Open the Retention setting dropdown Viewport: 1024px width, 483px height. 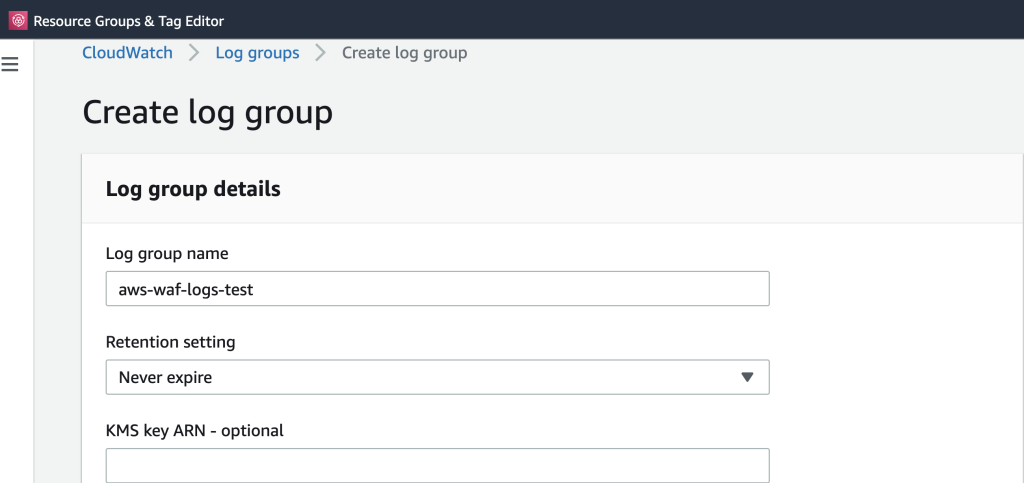(438, 377)
